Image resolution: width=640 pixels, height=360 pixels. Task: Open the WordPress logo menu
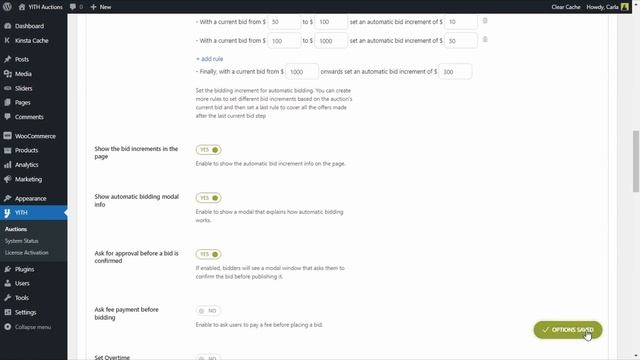[x=7, y=7]
